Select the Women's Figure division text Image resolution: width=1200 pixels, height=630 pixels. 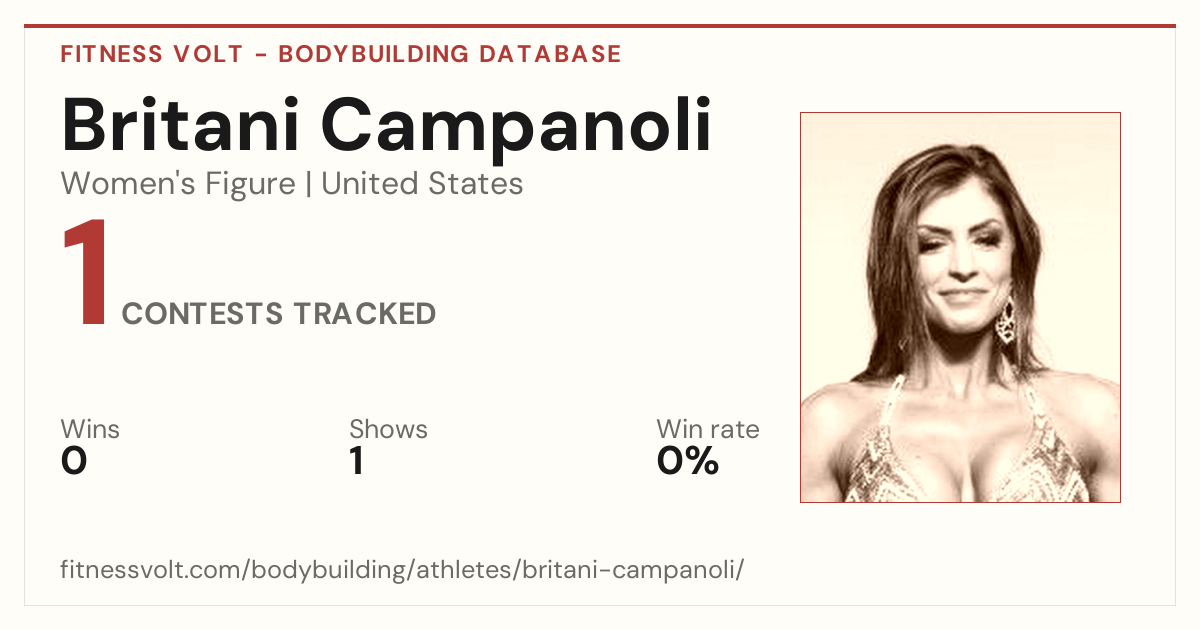[x=178, y=184]
